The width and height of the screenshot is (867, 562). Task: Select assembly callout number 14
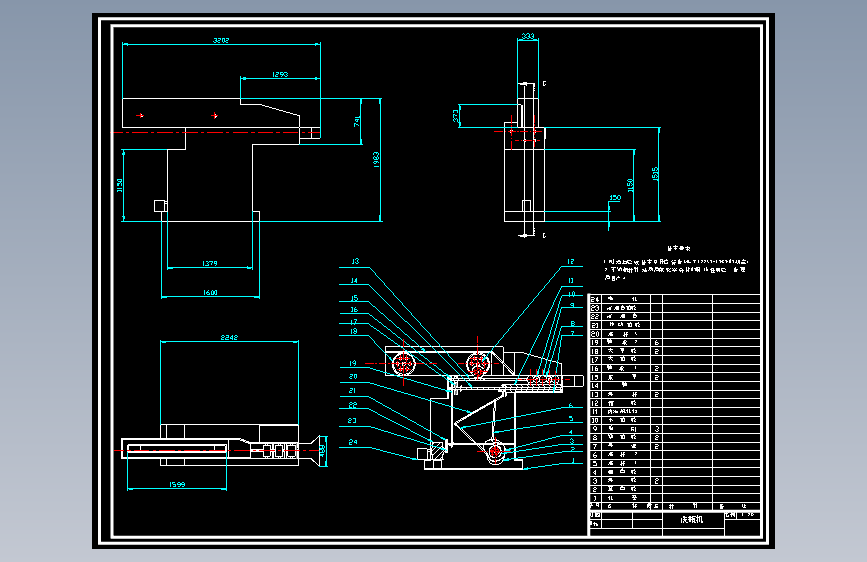point(354,280)
